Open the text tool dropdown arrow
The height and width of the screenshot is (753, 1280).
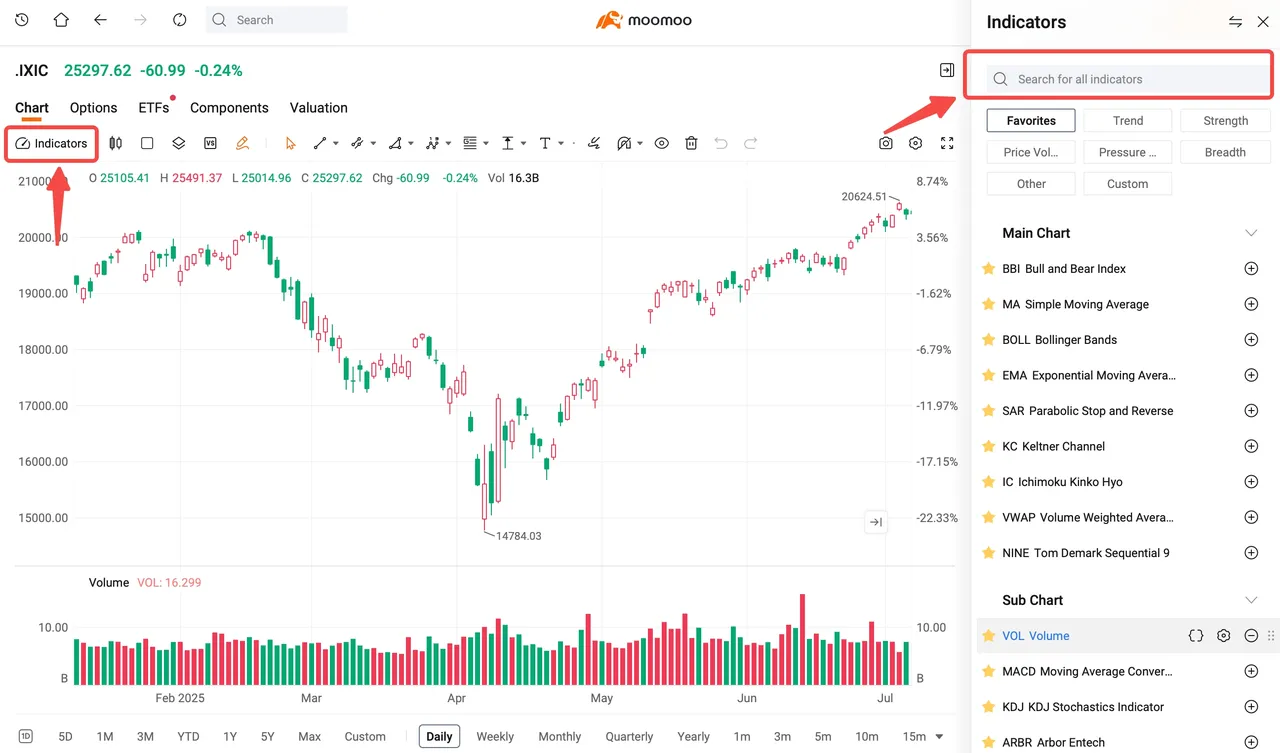click(x=560, y=144)
